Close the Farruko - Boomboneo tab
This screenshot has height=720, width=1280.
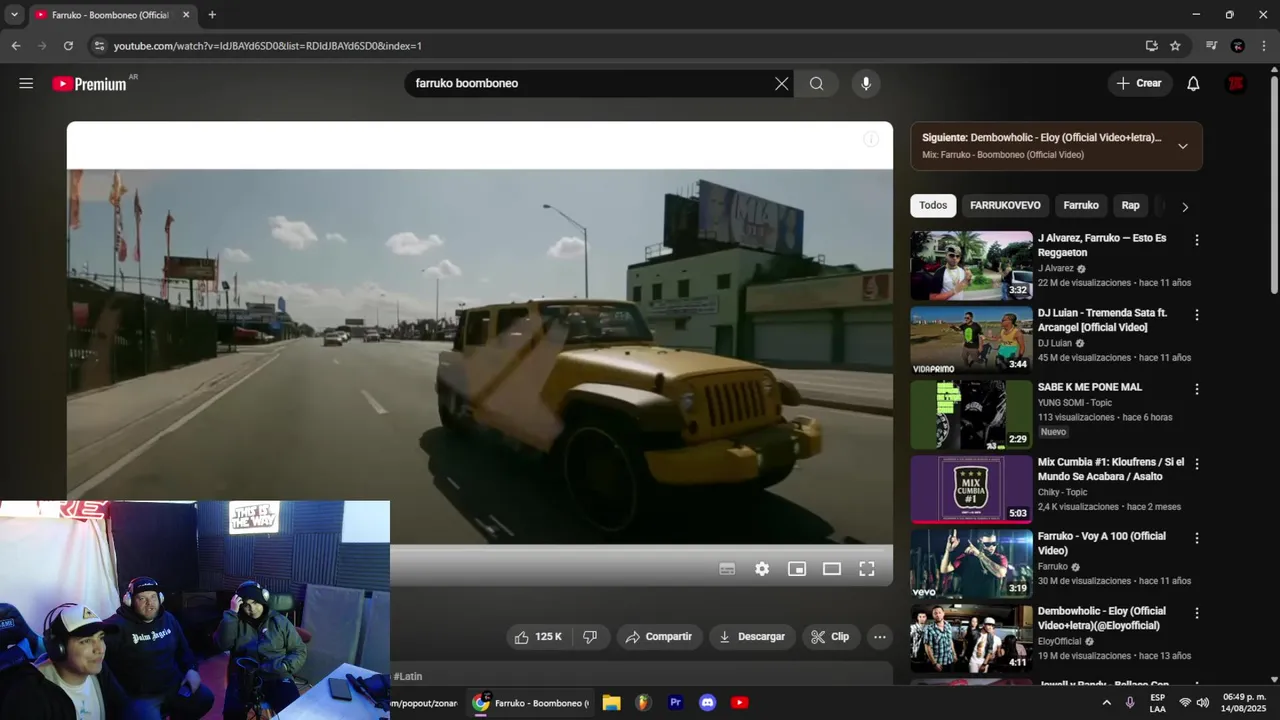coord(186,15)
